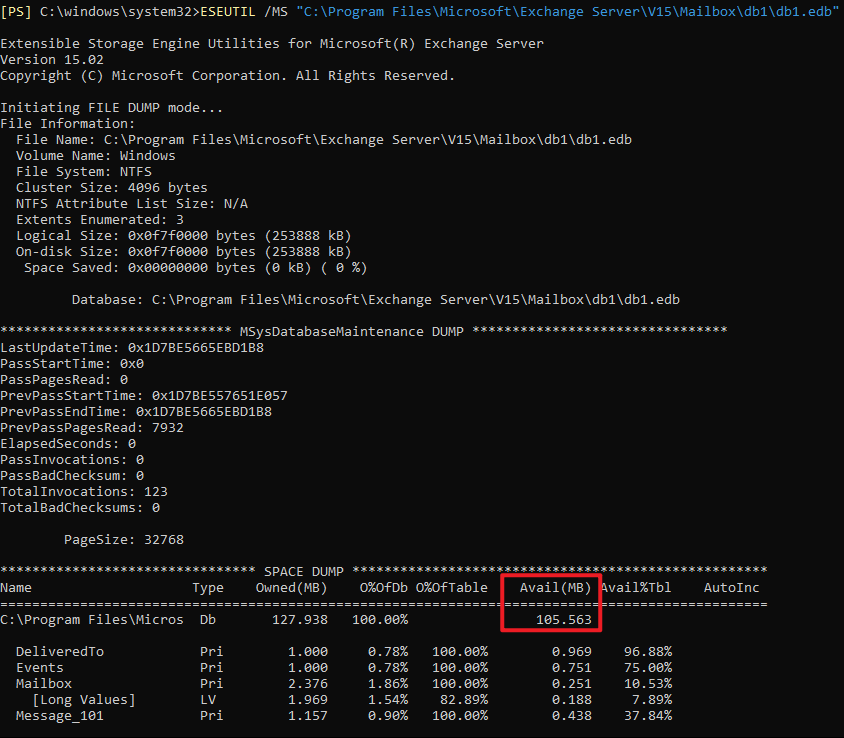Click the 'Space Saved:' line
The image size is (844, 738).
(x=195, y=268)
